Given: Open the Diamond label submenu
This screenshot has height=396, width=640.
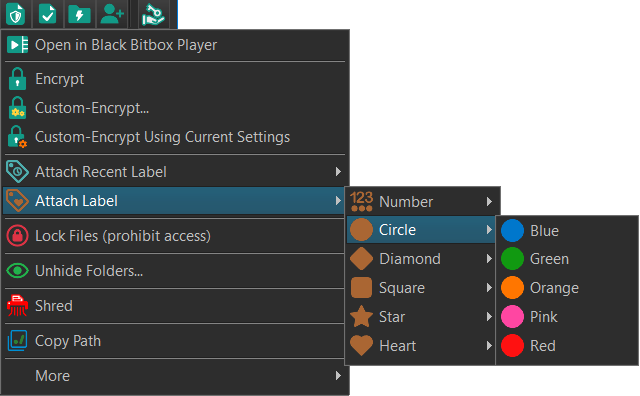Looking at the screenshot, I should click(x=421, y=258).
